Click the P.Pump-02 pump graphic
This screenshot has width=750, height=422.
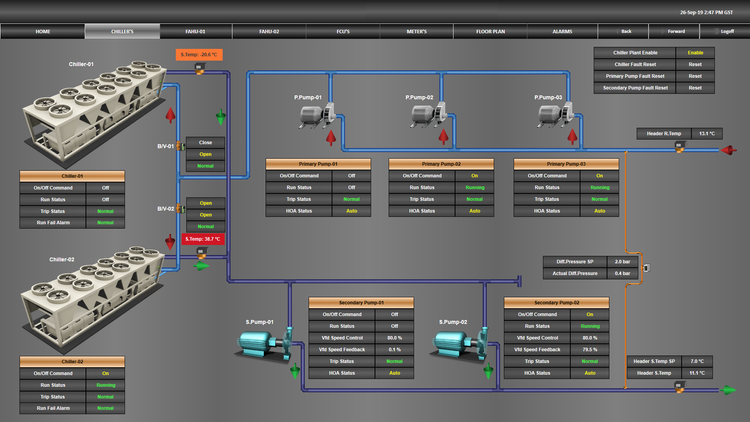tap(429, 115)
